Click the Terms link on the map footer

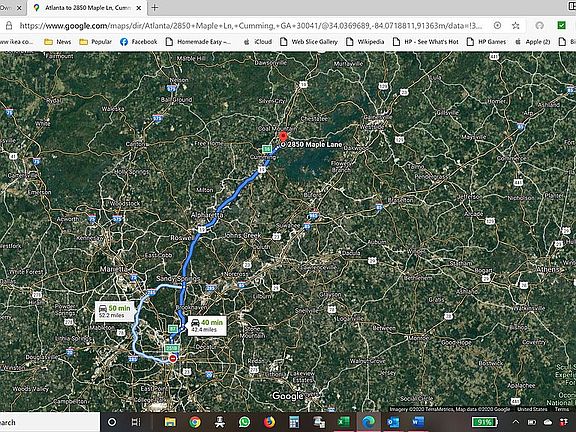coord(562,409)
